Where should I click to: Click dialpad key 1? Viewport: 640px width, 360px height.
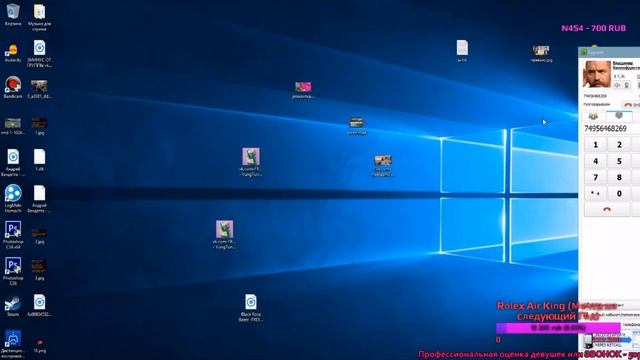[595, 144]
